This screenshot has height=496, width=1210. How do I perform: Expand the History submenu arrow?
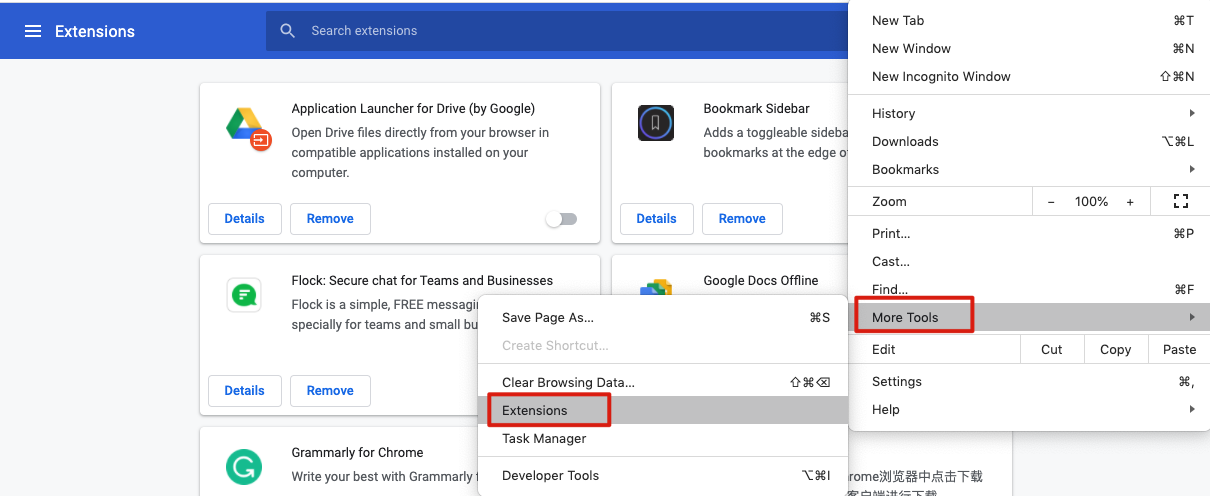tap(1192, 113)
